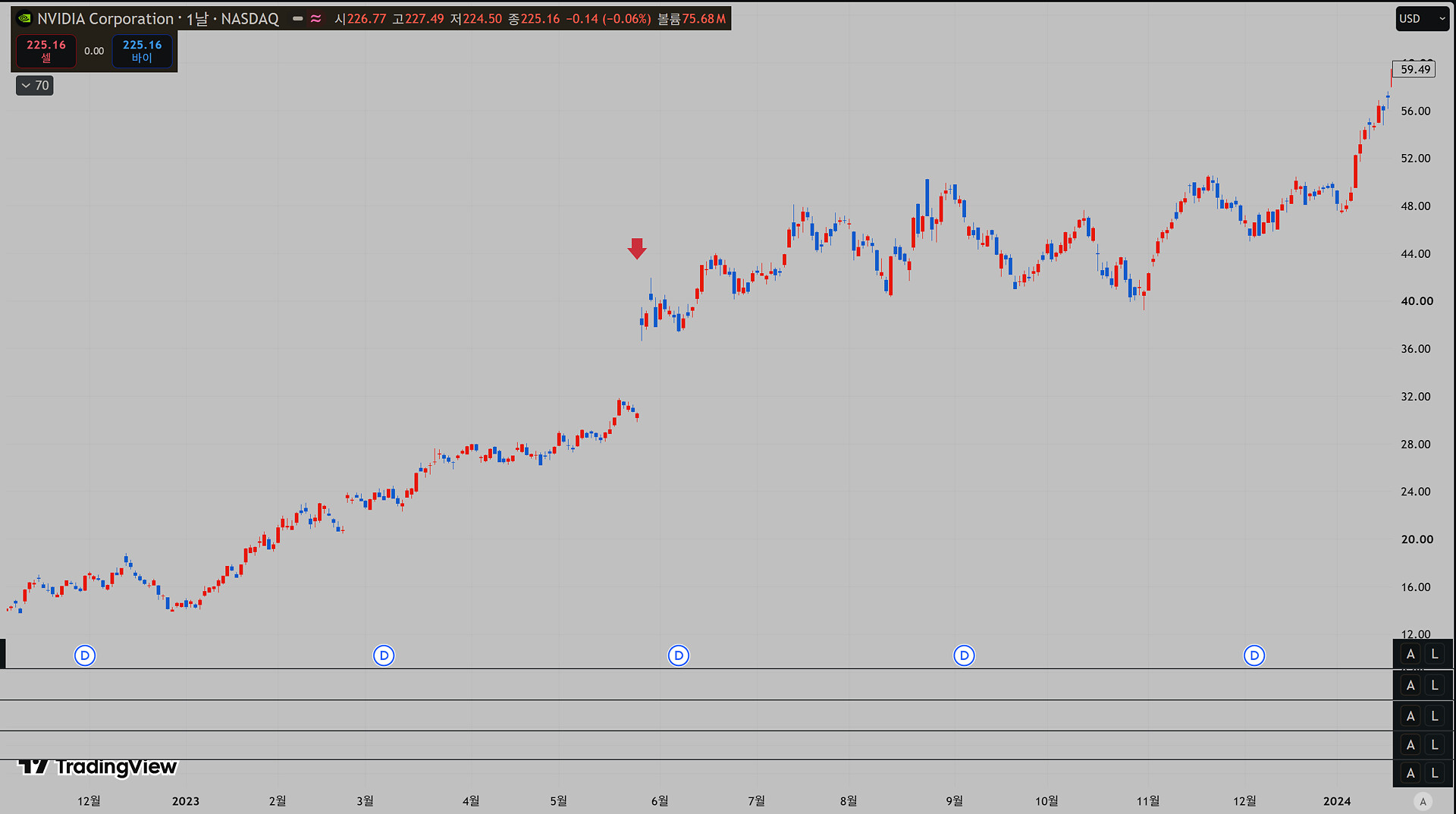Toggle log scale L on bottom pane
The width and height of the screenshot is (1456, 814).
coord(1435,773)
